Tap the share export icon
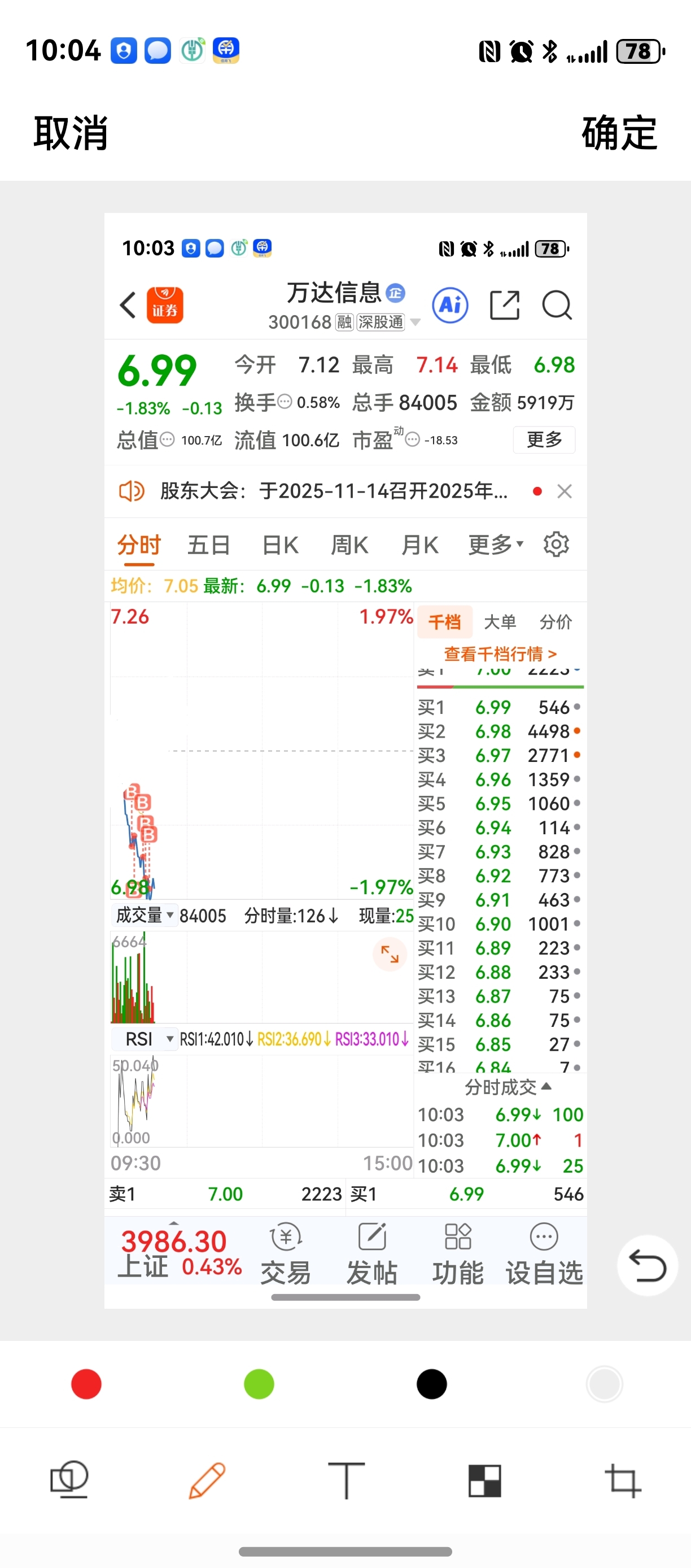This screenshot has height=1568, width=691. (505, 305)
